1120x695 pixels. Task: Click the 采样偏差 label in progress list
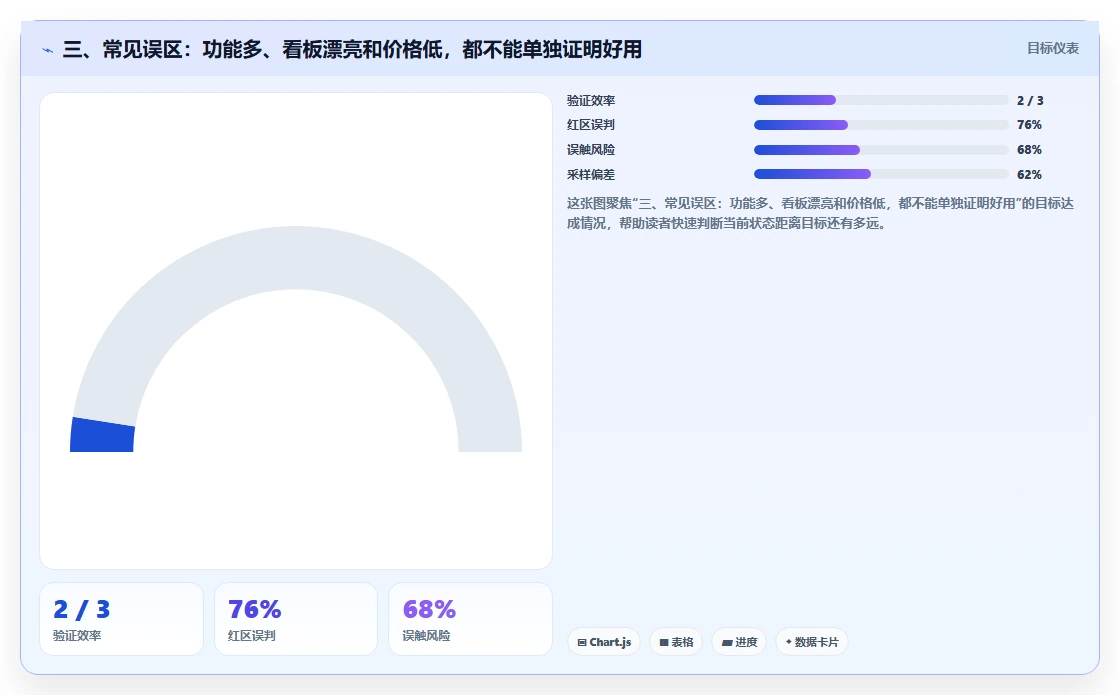[x=591, y=174]
